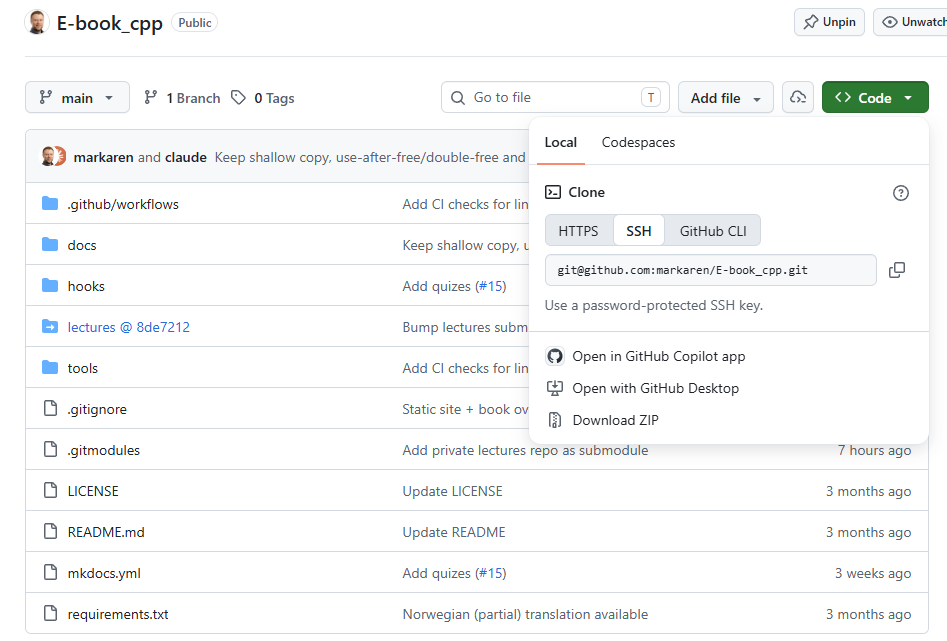Click the folder icon beside tools
The width and height of the screenshot is (947, 641).
pyautogui.click(x=50, y=367)
